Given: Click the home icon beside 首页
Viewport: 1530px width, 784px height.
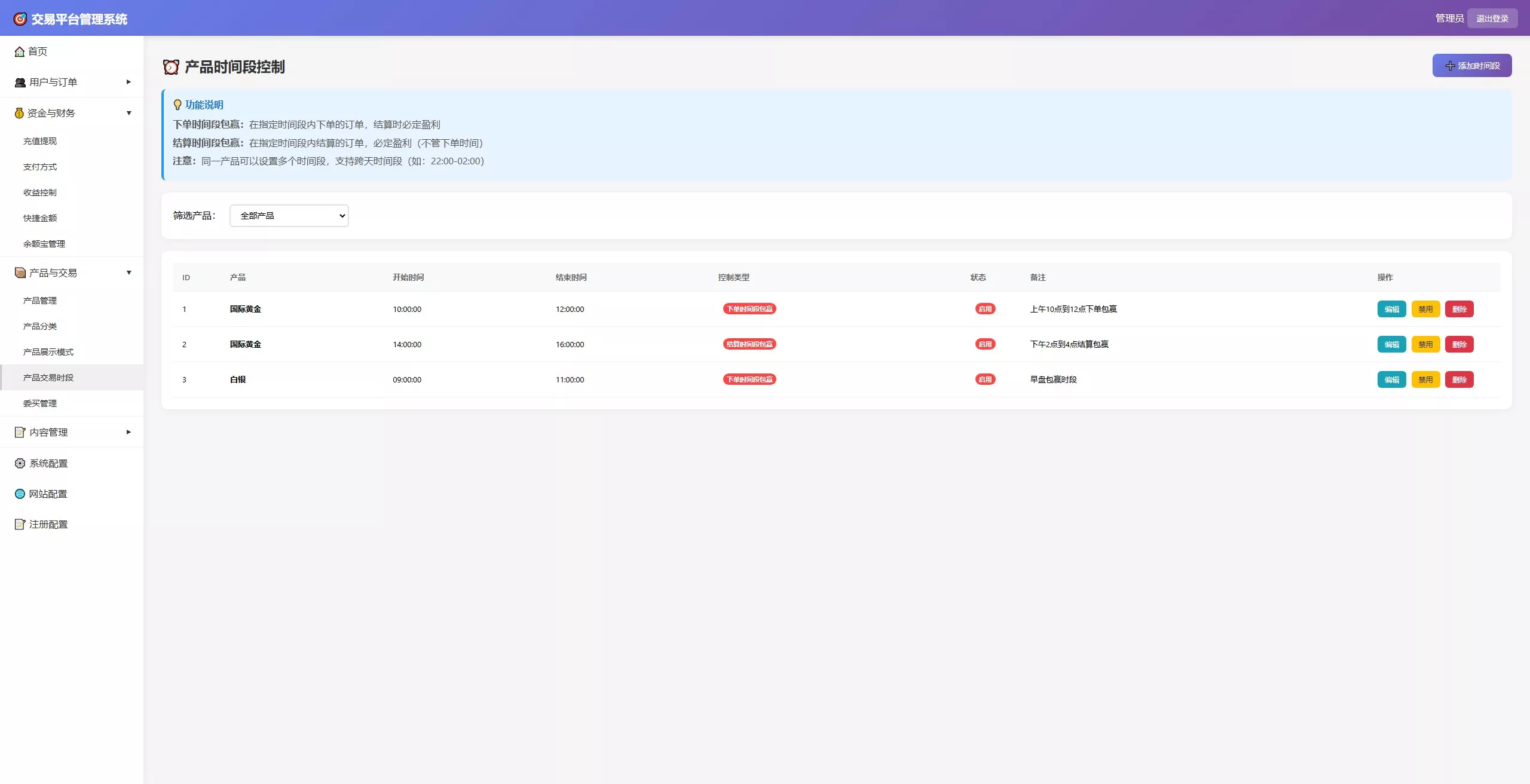Looking at the screenshot, I should click(x=20, y=51).
